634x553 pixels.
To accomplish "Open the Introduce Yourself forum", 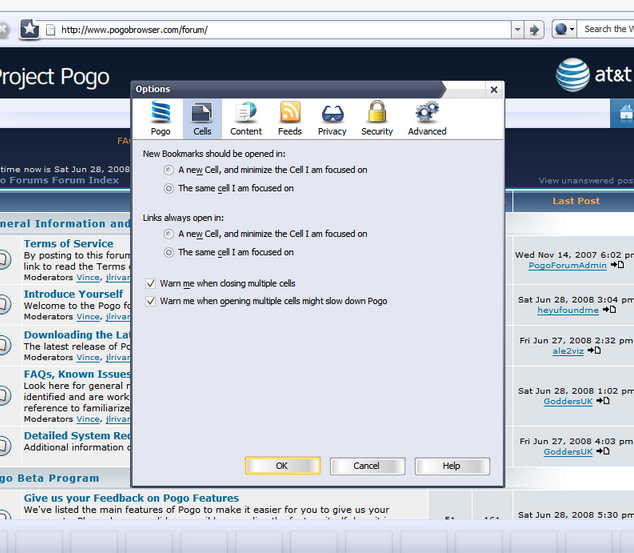I will point(73,294).
